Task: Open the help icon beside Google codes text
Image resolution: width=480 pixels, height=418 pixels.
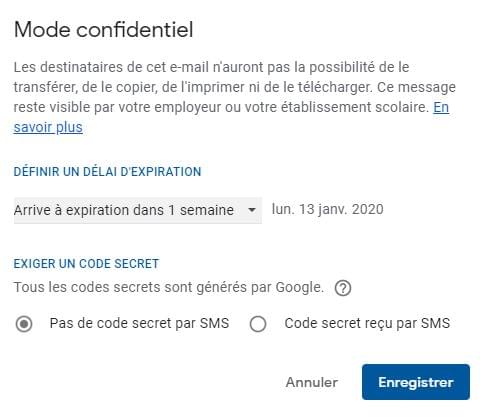Action: click(343, 288)
